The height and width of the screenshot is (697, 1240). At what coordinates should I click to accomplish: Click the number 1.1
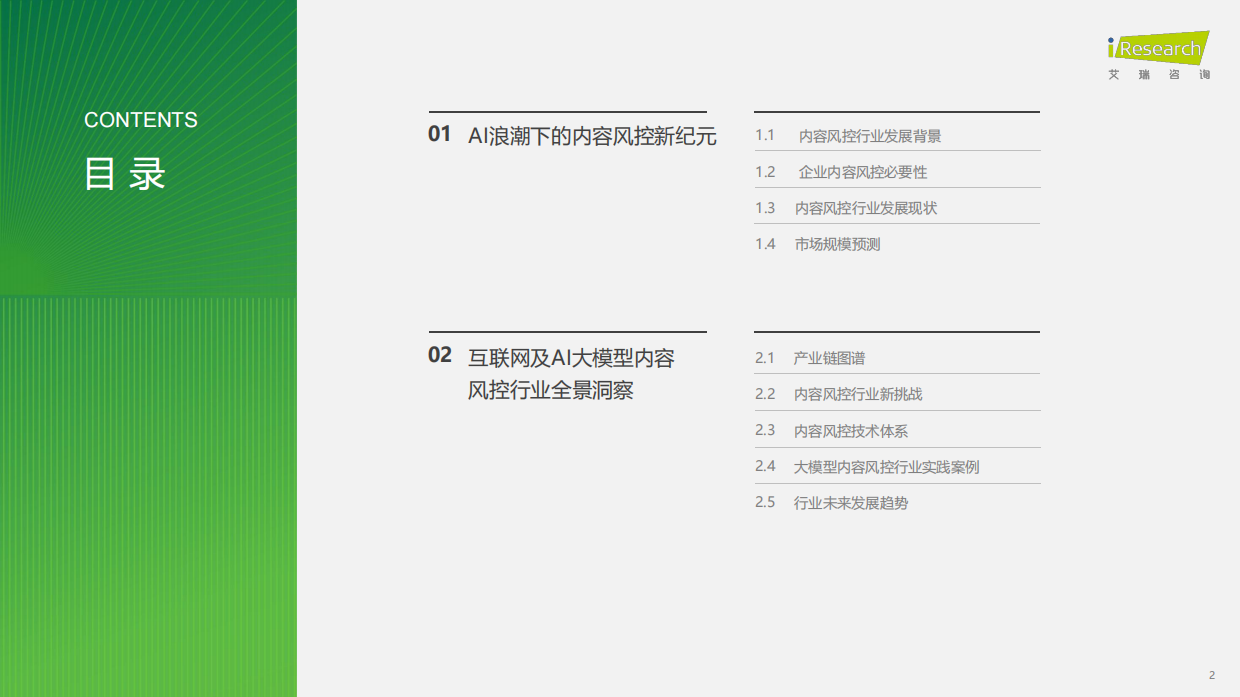(x=765, y=135)
